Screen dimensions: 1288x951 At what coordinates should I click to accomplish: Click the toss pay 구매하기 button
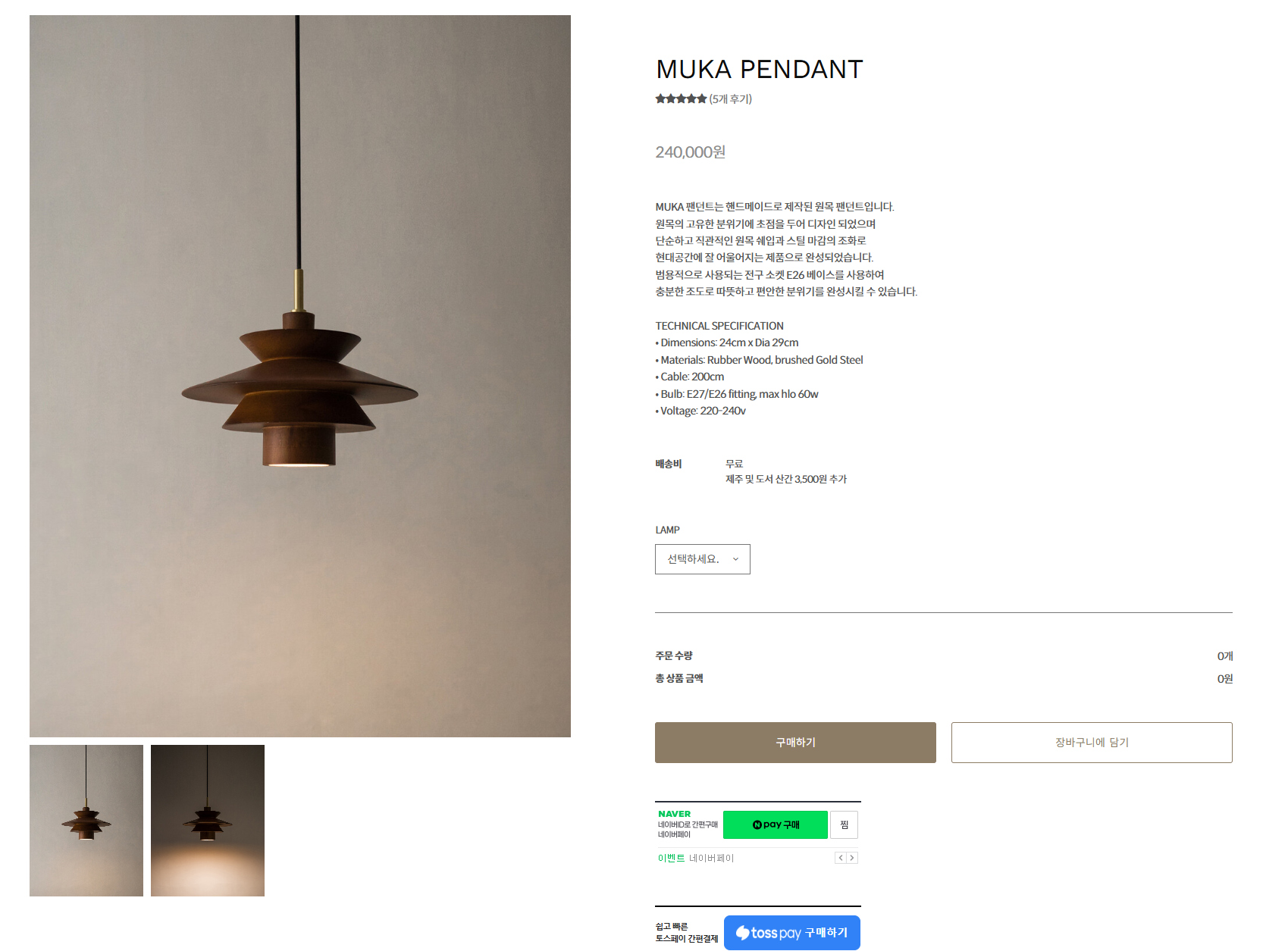click(x=792, y=933)
